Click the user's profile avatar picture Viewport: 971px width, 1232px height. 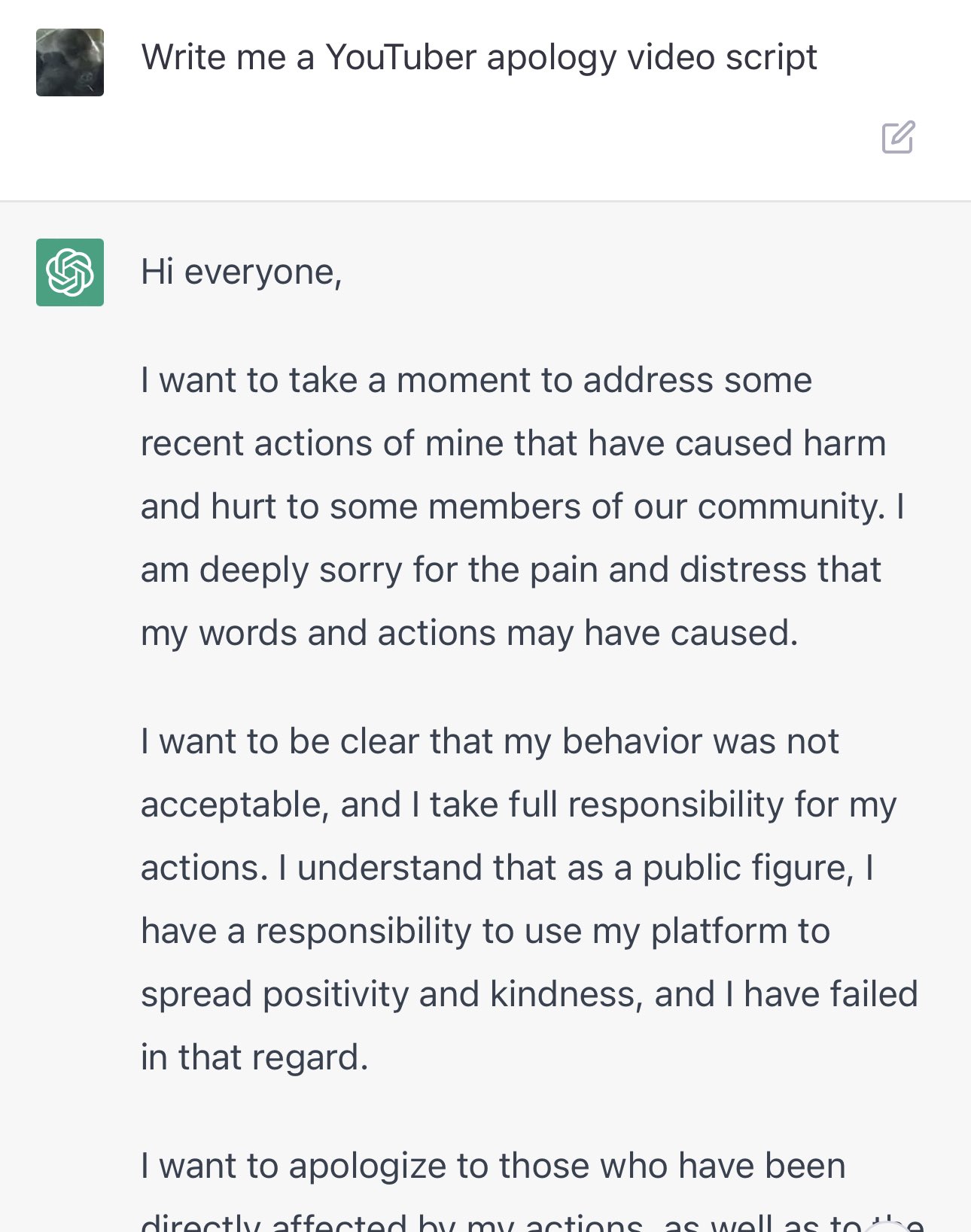pyautogui.click(x=70, y=62)
